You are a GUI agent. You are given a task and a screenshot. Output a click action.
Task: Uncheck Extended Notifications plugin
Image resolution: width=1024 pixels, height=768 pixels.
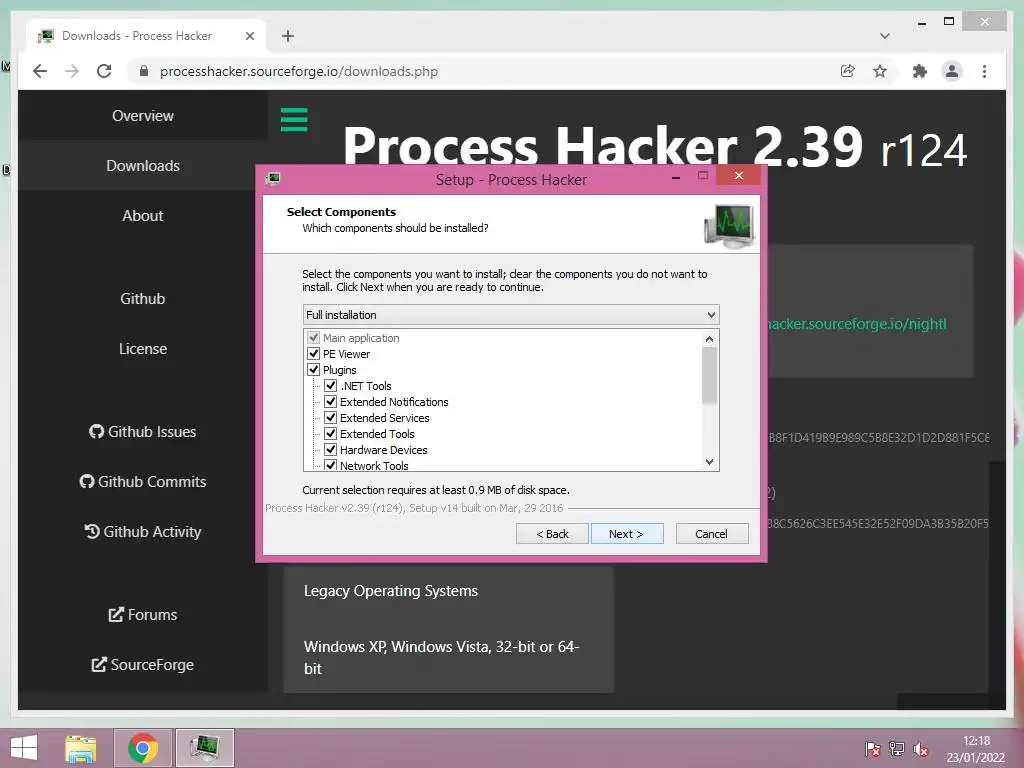tap(330, 402)
